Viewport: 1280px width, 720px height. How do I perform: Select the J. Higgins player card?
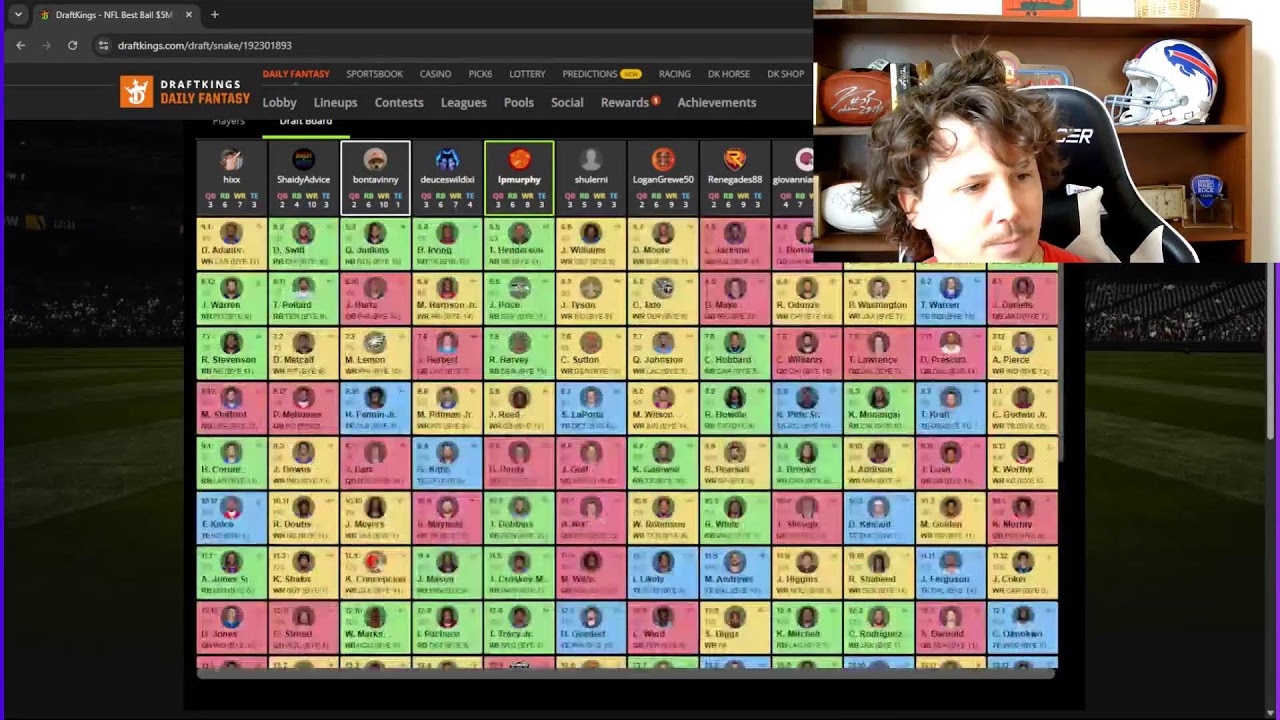click(x=807, y=574)
